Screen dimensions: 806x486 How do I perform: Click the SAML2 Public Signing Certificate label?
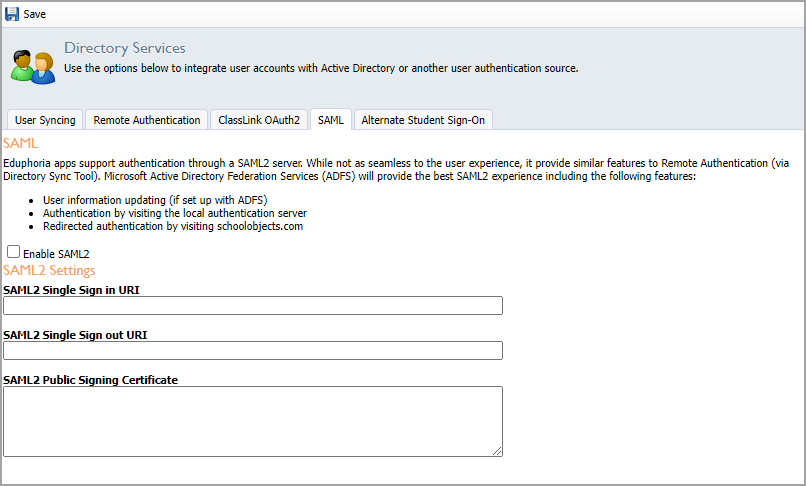tap(90, 380)
